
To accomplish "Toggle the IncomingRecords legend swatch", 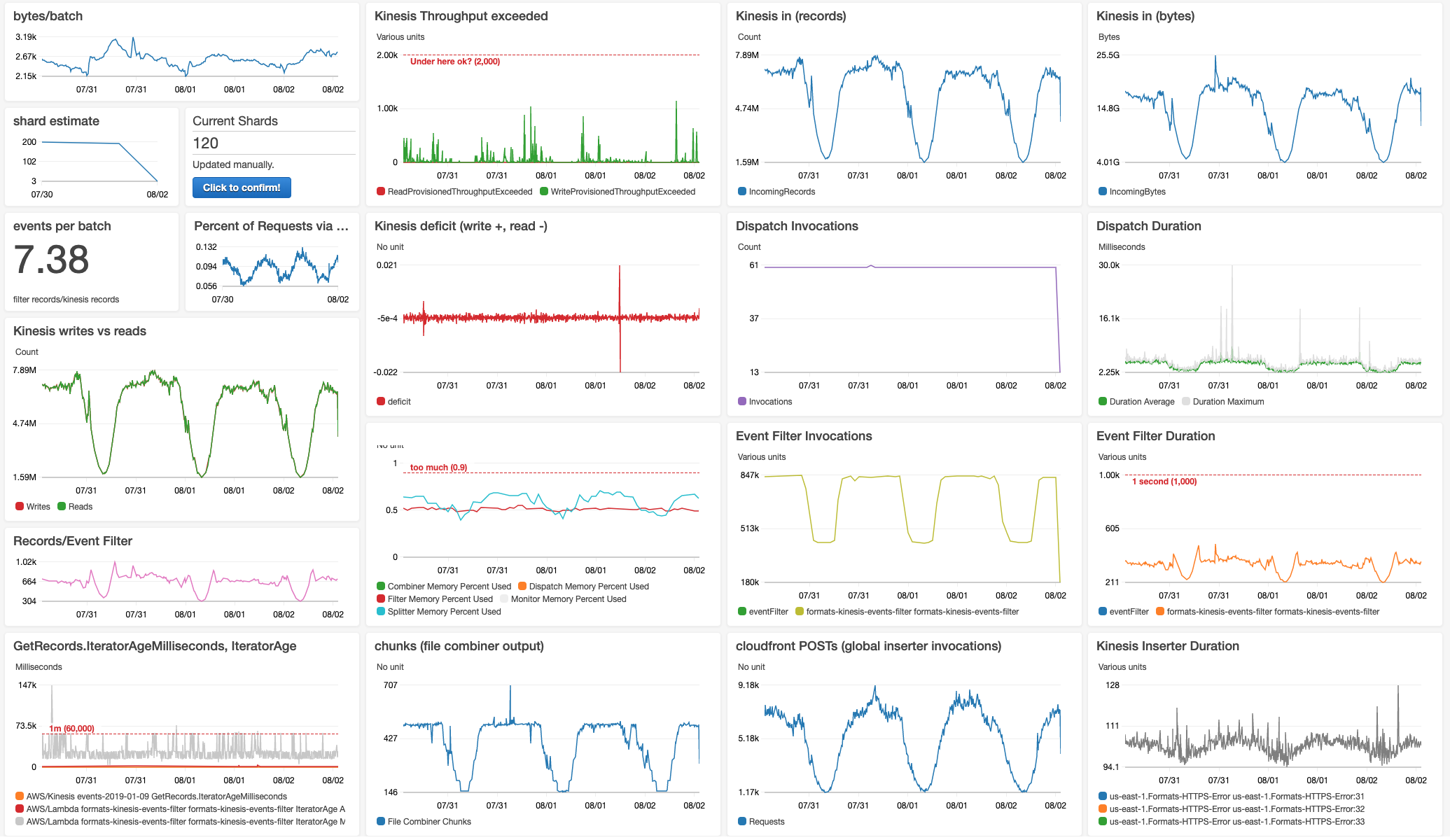I will tap(742, 191).
